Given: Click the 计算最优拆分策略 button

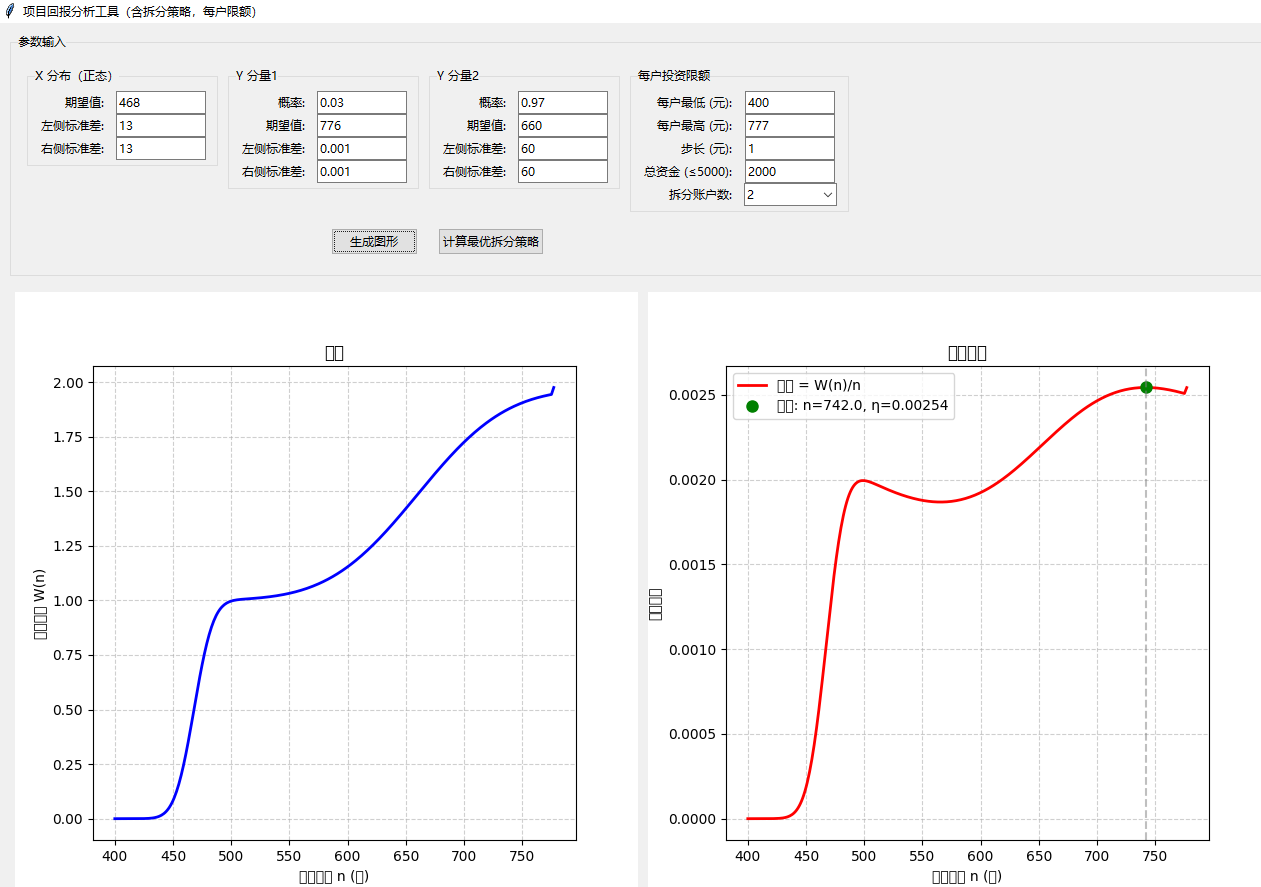Looking at the screenshot, I should tap(491, 242).
